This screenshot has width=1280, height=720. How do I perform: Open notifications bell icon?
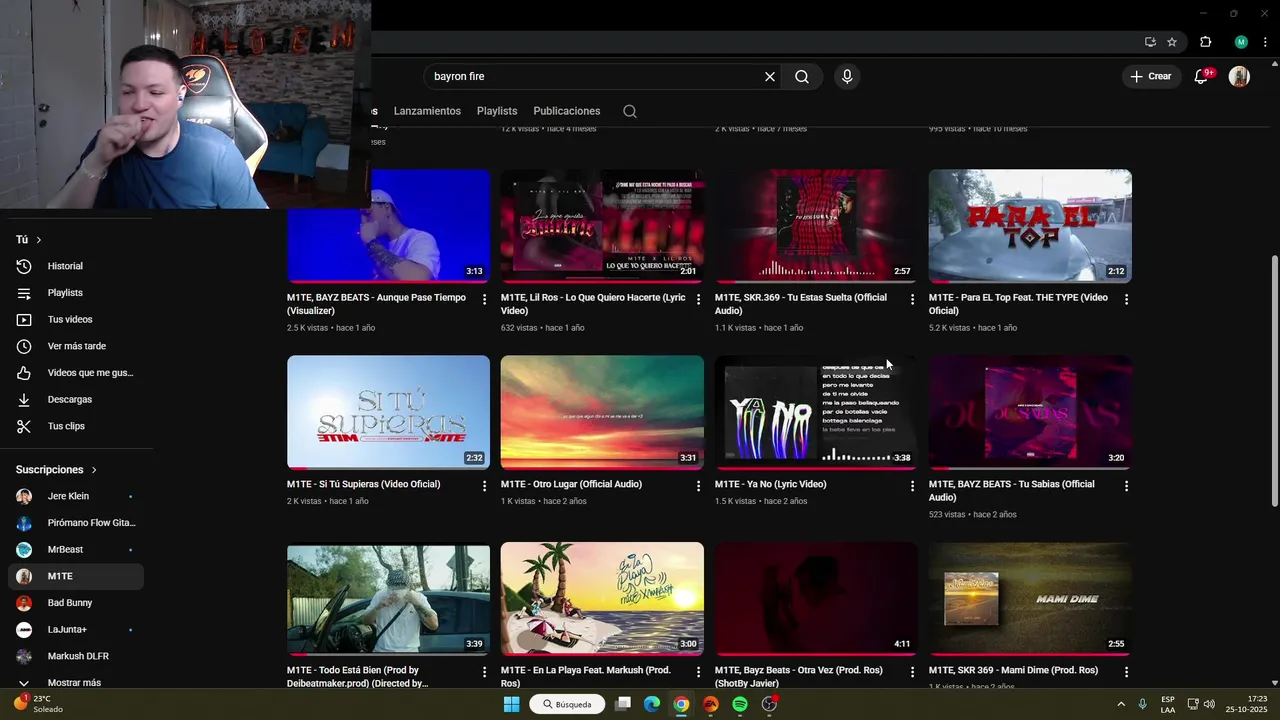[1202, 76]
